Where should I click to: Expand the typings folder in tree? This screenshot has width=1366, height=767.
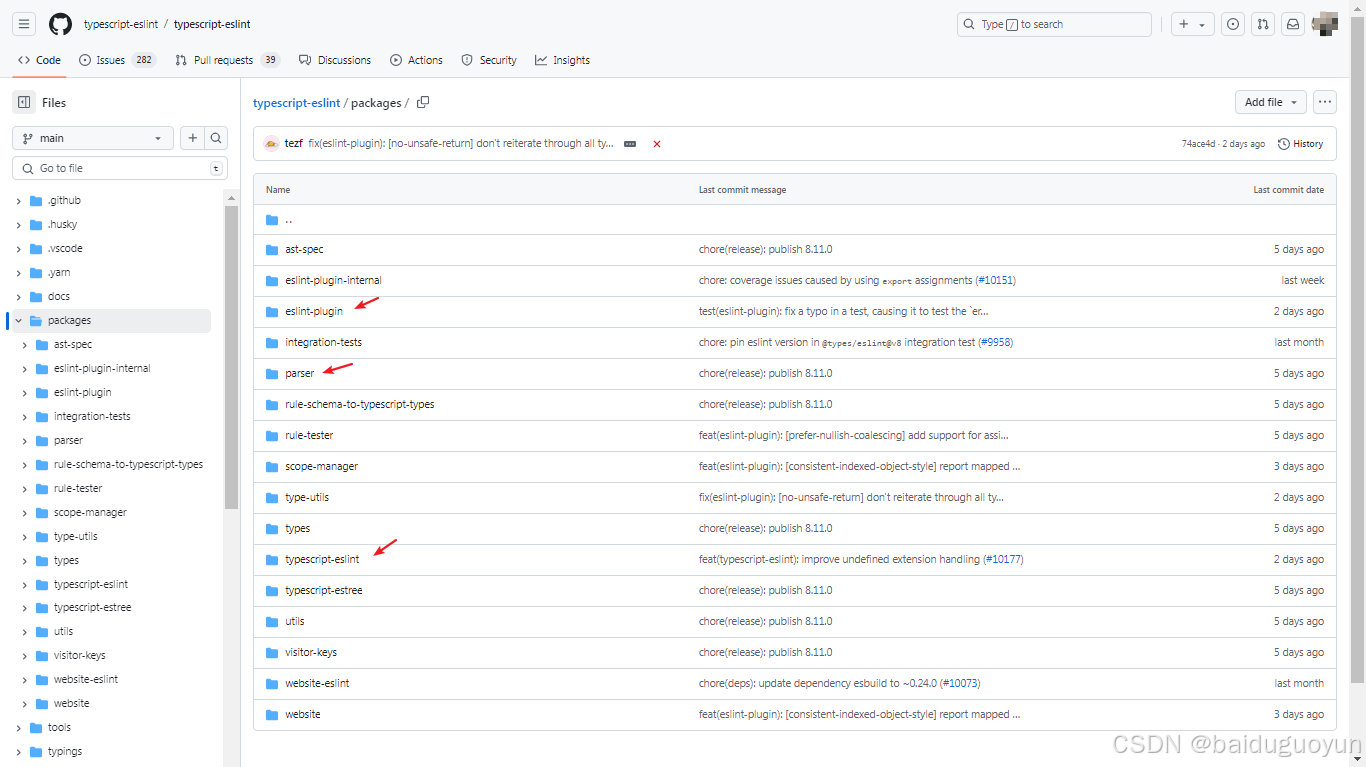pos(18,751)
